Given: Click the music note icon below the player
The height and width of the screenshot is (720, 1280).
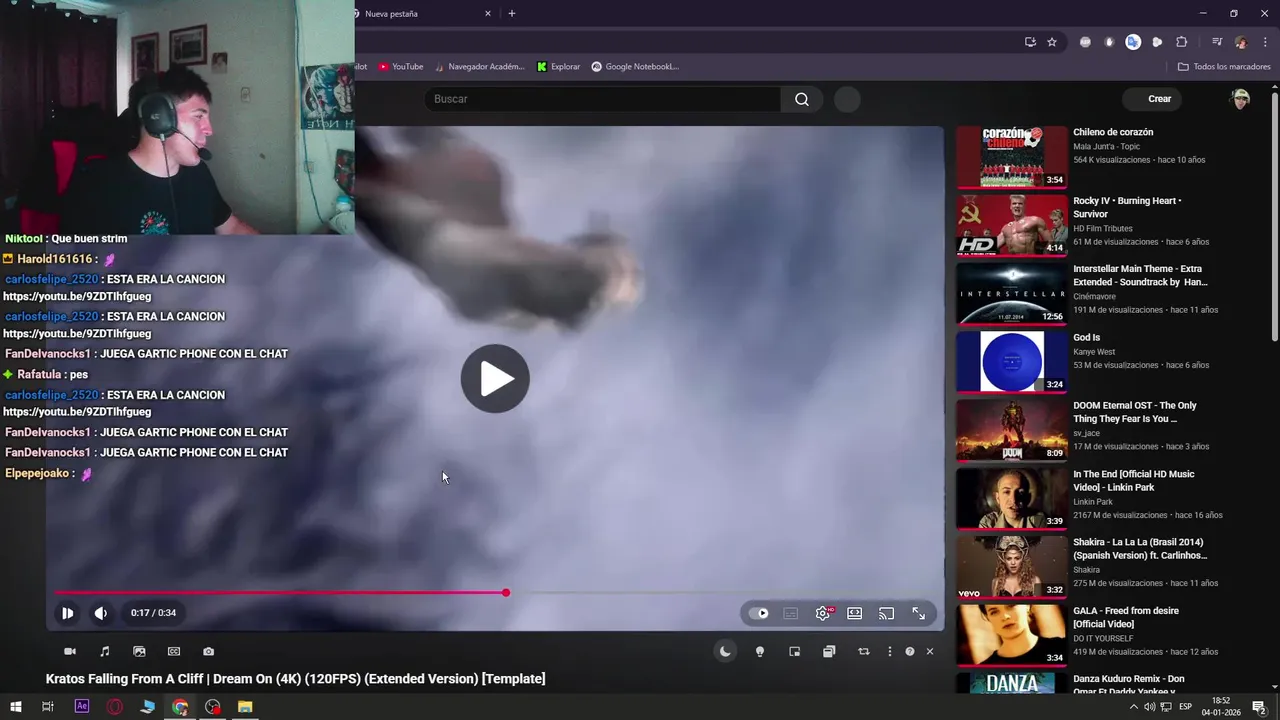Looking at the screenshot, I should (x=105, y=651).
